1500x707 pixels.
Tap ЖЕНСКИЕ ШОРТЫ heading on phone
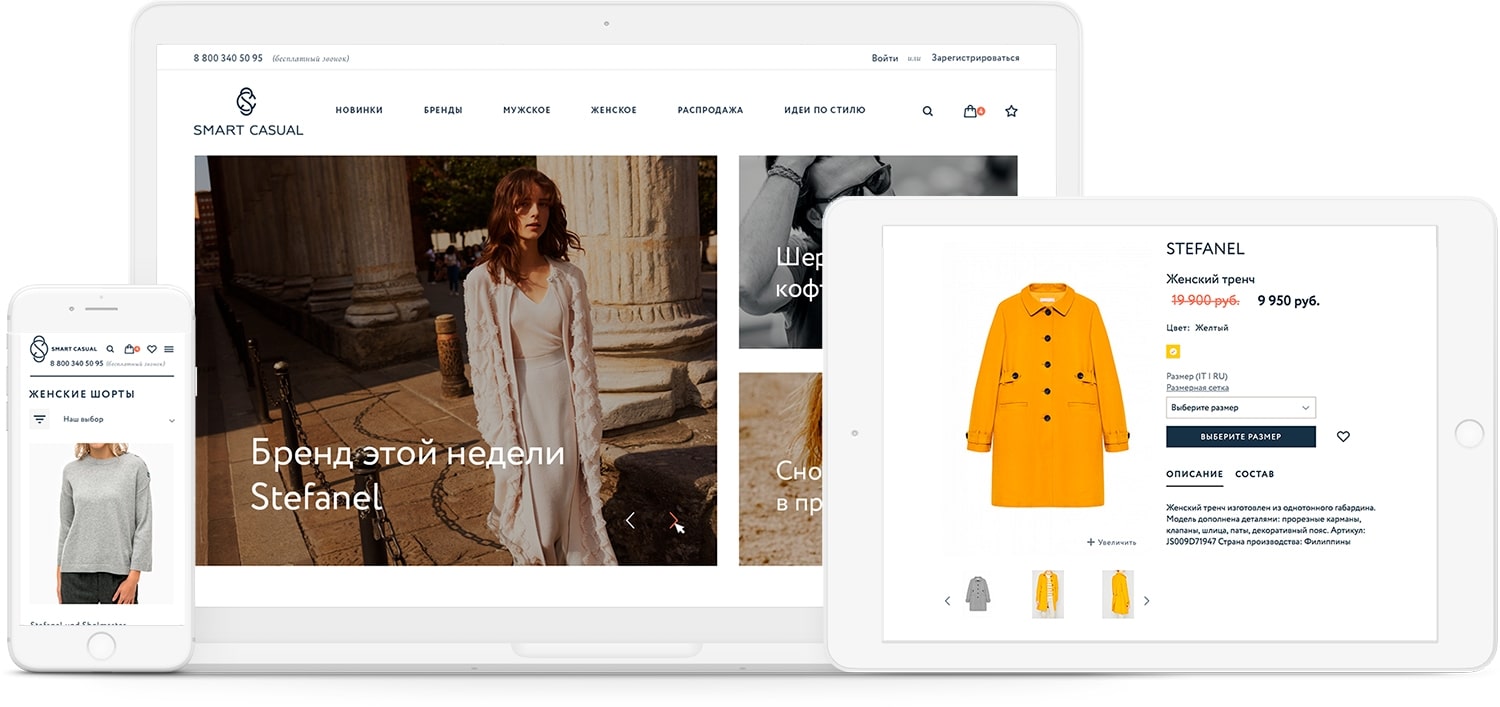pyautogui.click(x=81, y=394)
